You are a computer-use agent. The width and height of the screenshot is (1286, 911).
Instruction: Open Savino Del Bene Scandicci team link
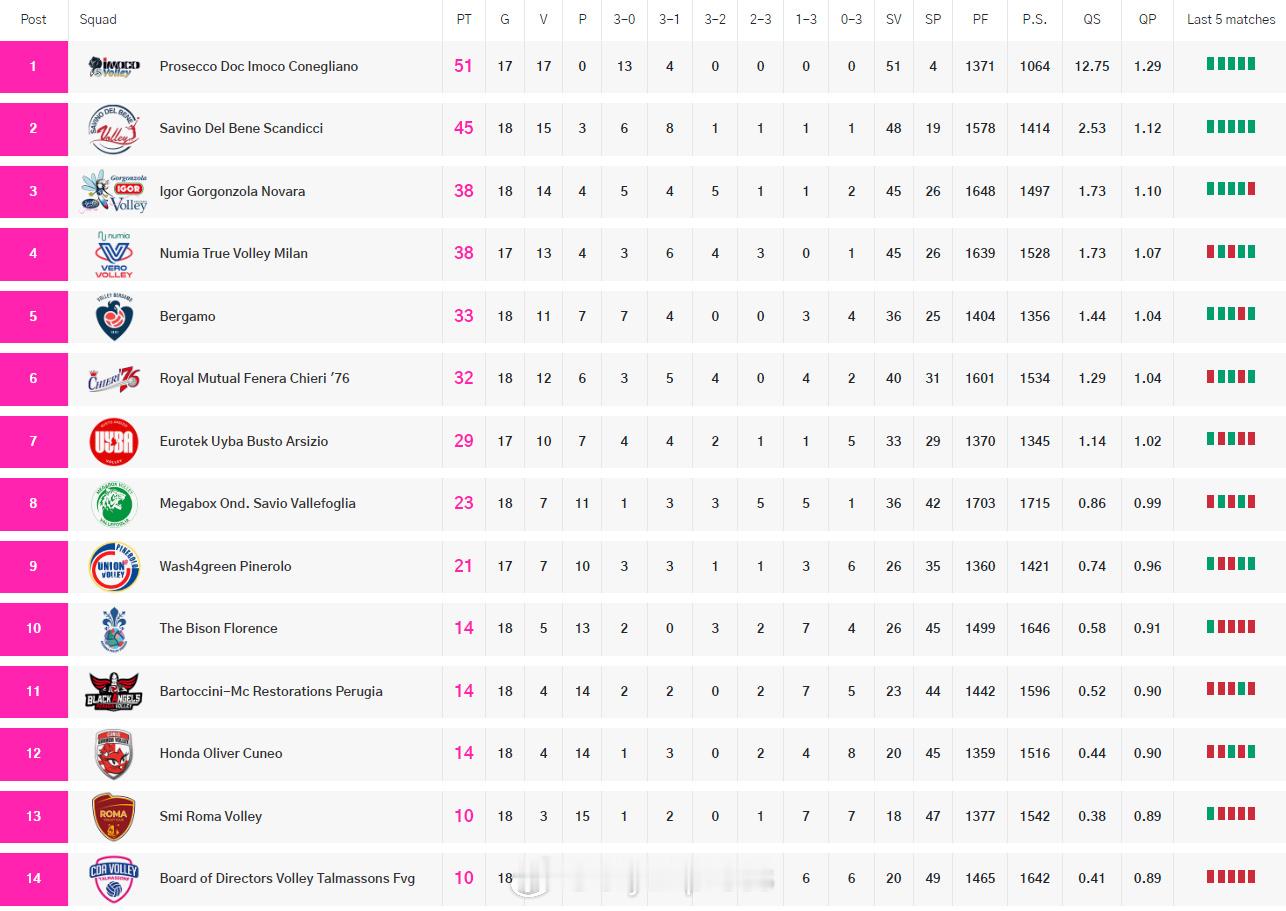pyautogui.click(x=241, y=129)
